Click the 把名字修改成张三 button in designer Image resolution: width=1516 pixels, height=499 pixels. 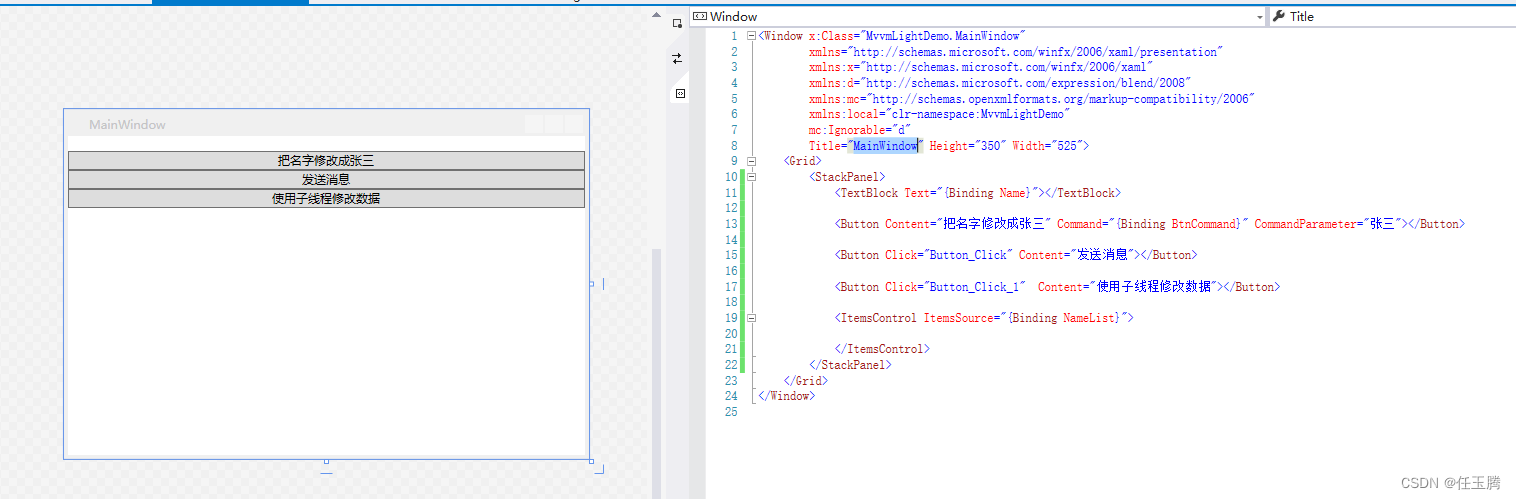click(326, 160)
